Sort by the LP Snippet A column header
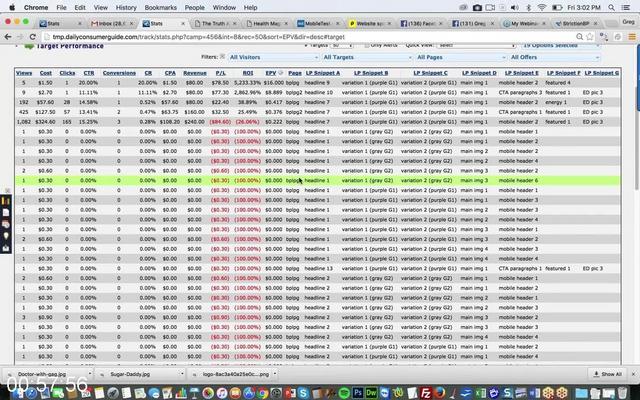 322,73
